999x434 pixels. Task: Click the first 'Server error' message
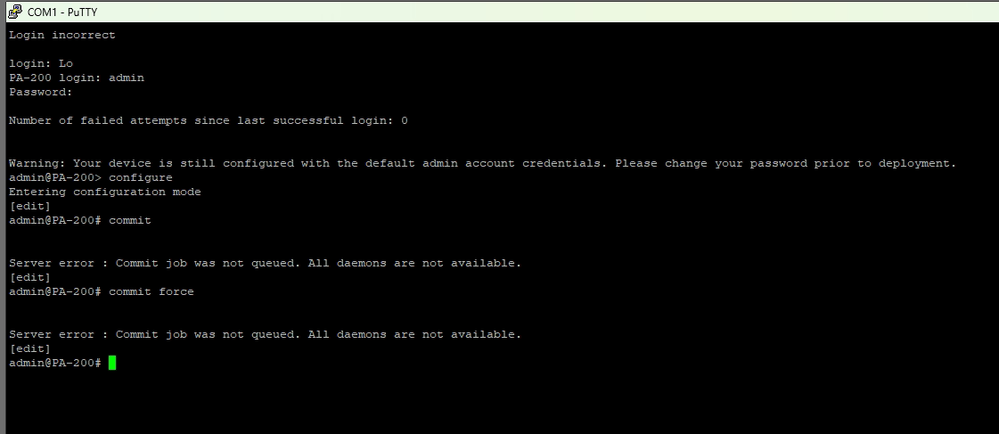[x=265, y=263]
